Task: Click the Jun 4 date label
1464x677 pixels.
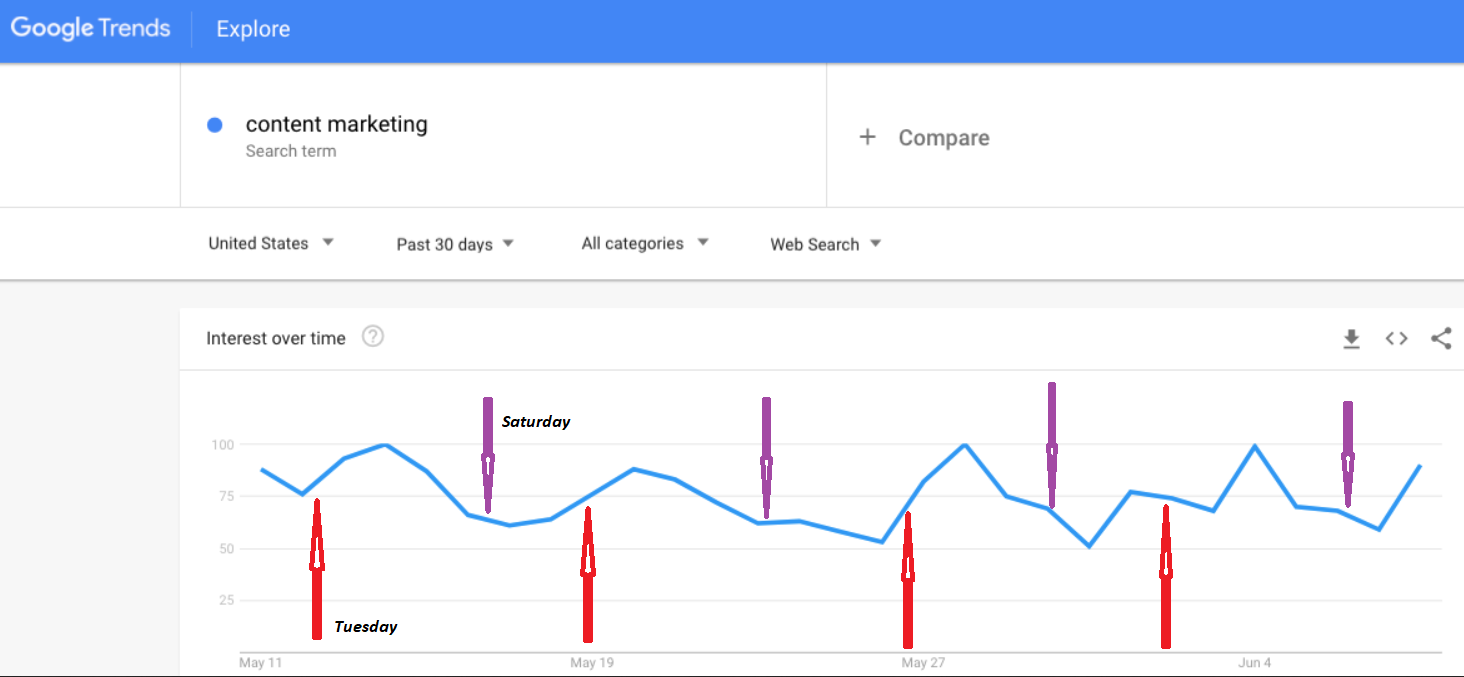Action: point(1254,663)
